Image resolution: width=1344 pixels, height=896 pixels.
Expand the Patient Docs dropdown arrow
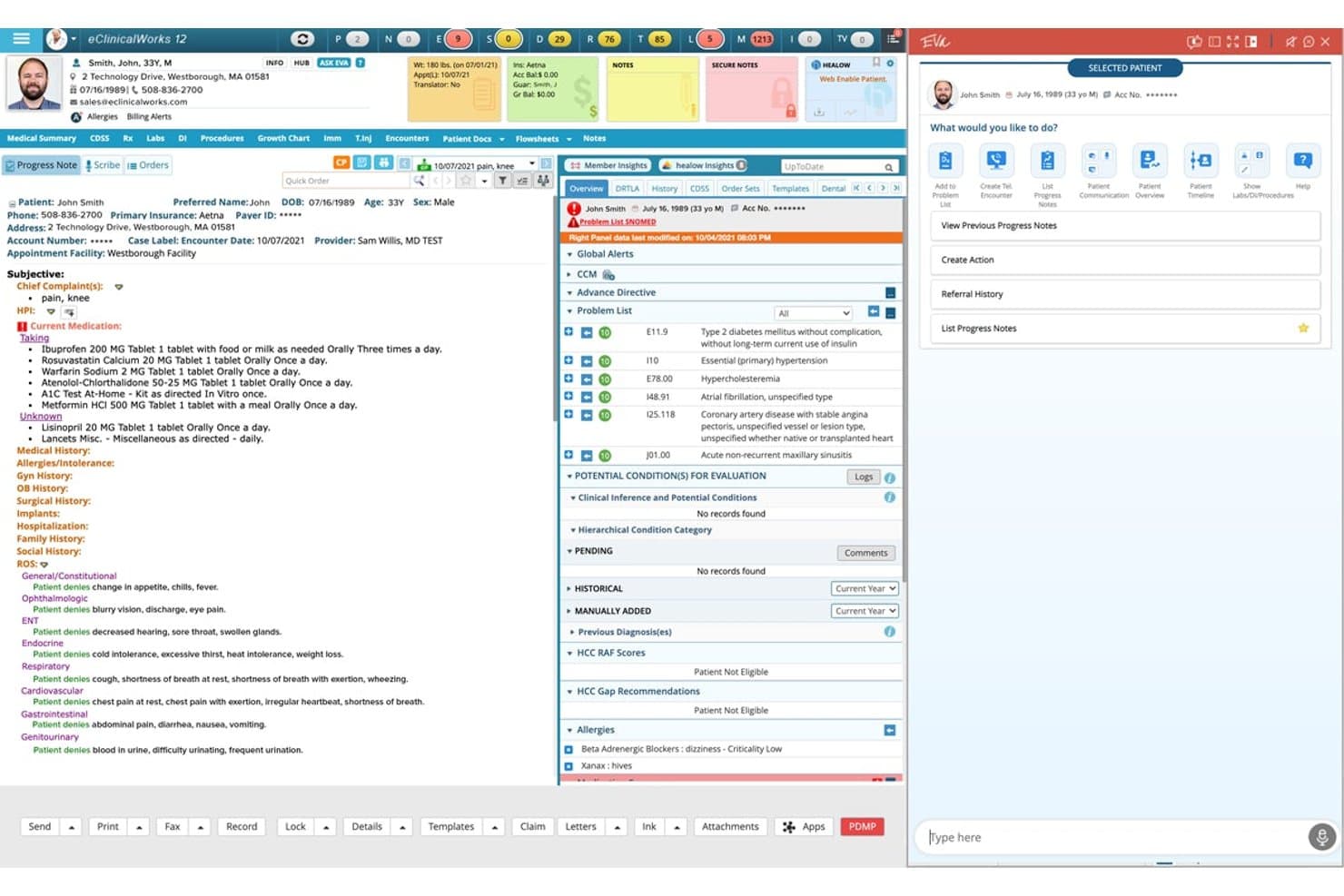(501, 140)
